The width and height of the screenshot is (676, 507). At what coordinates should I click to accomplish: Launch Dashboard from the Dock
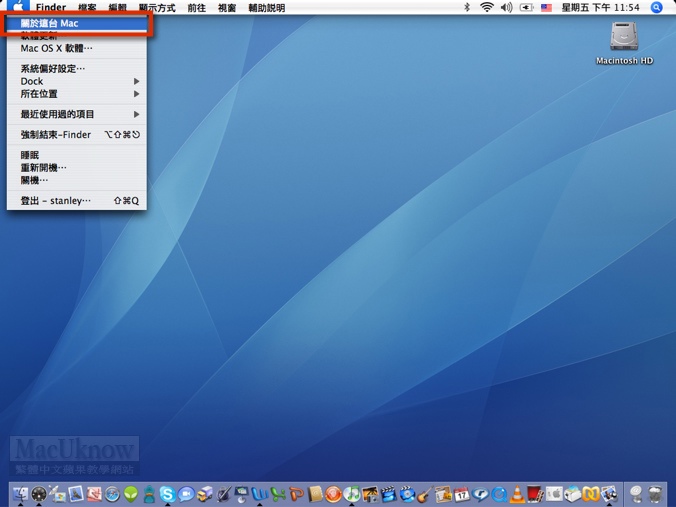point(39,494)
